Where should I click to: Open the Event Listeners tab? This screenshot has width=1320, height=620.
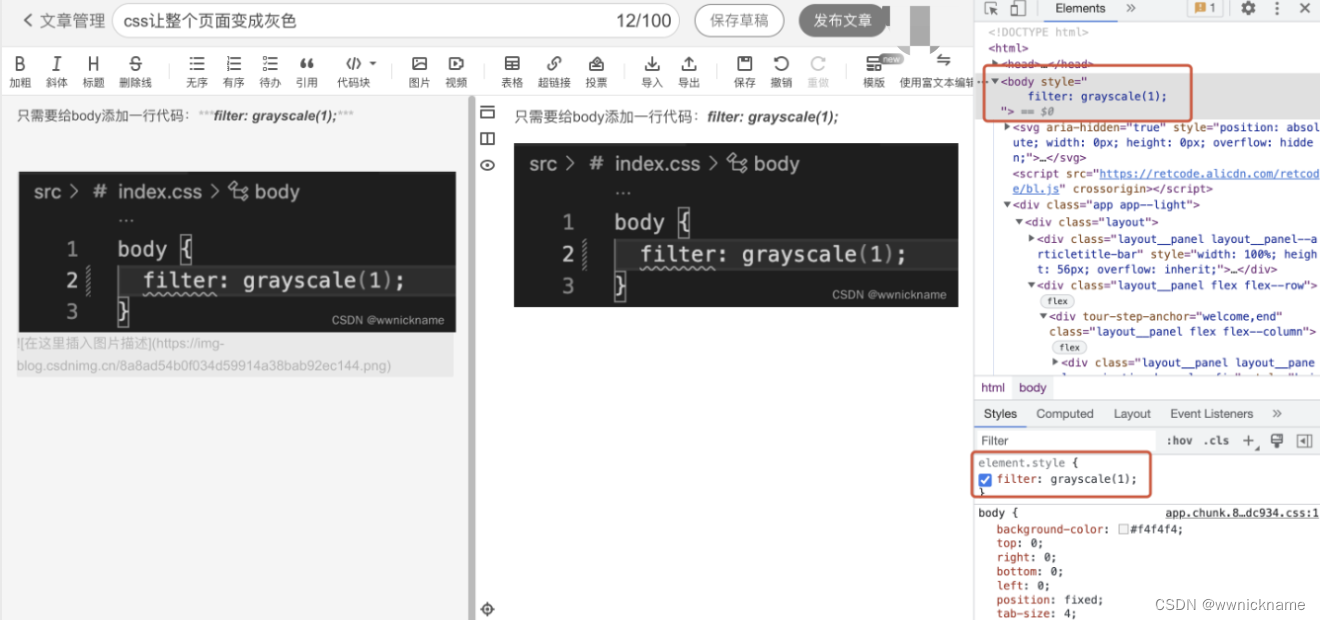coord(1211,413)
